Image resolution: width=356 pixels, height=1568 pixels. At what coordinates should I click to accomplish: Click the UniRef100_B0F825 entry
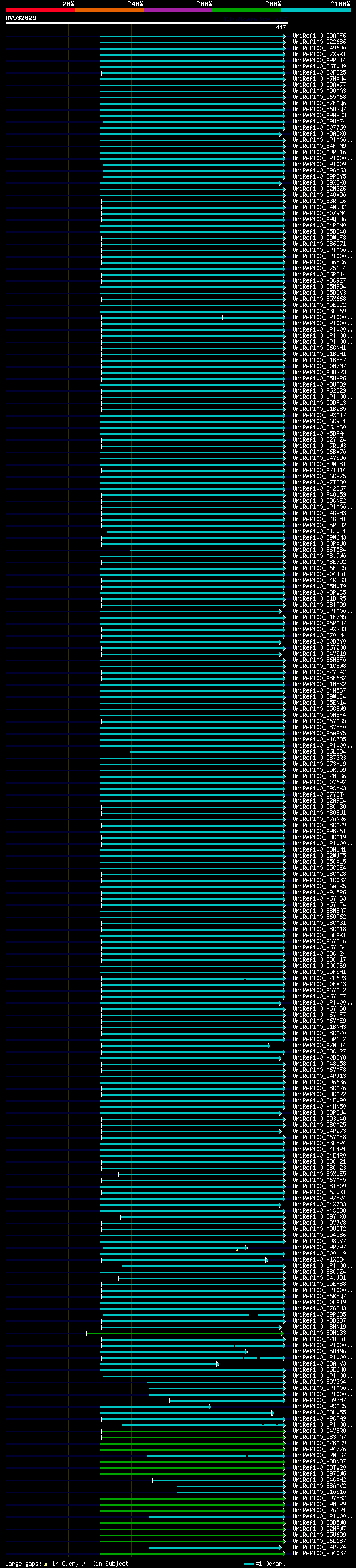tap(319, 72)
